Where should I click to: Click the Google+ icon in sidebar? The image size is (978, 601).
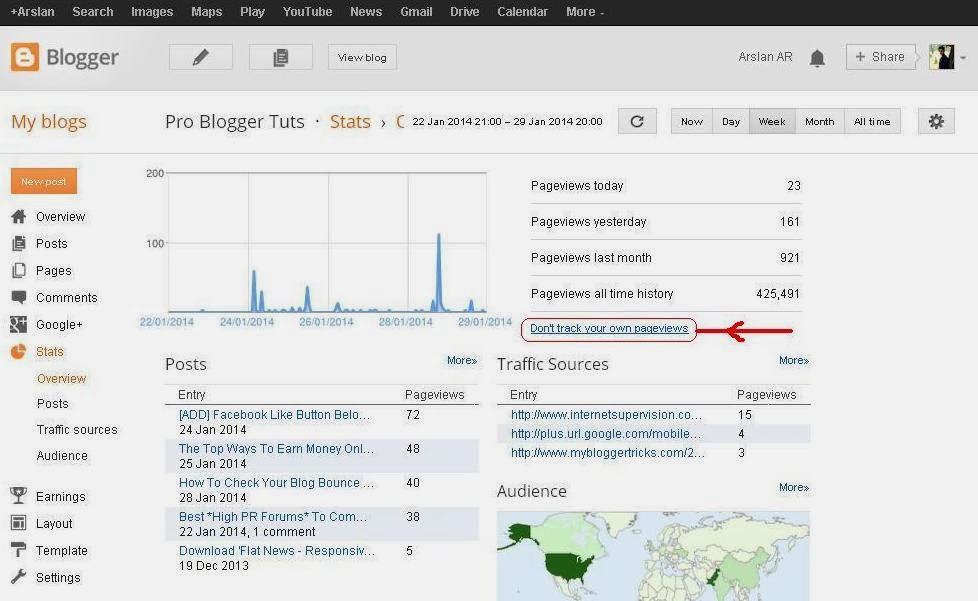tap(19, 324)
